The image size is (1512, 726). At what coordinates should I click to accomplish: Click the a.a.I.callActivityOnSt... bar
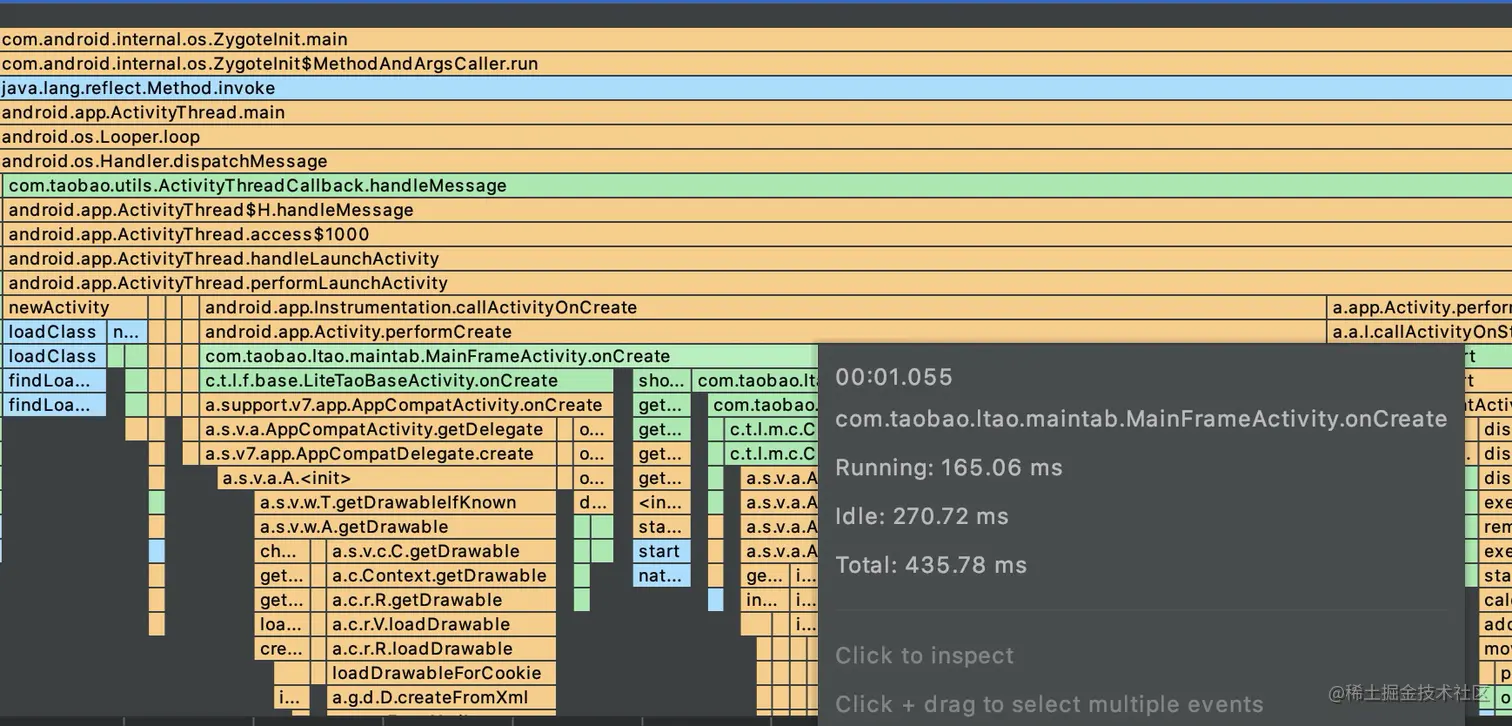[1420, 332]
